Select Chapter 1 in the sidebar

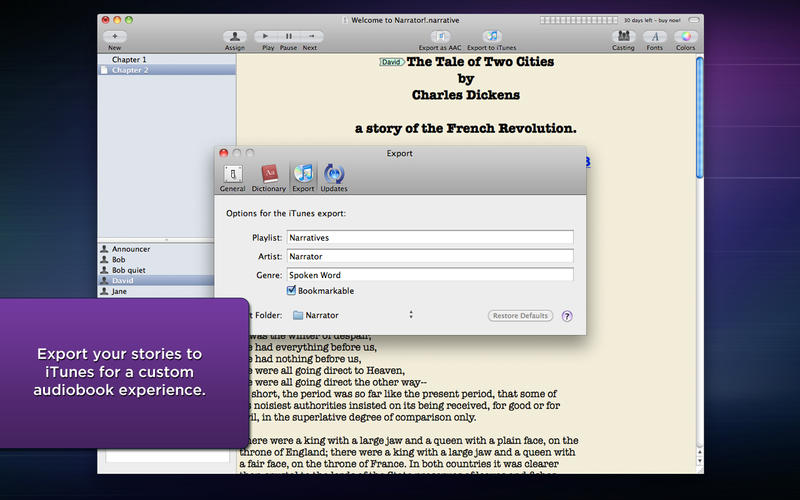[167, 59]
